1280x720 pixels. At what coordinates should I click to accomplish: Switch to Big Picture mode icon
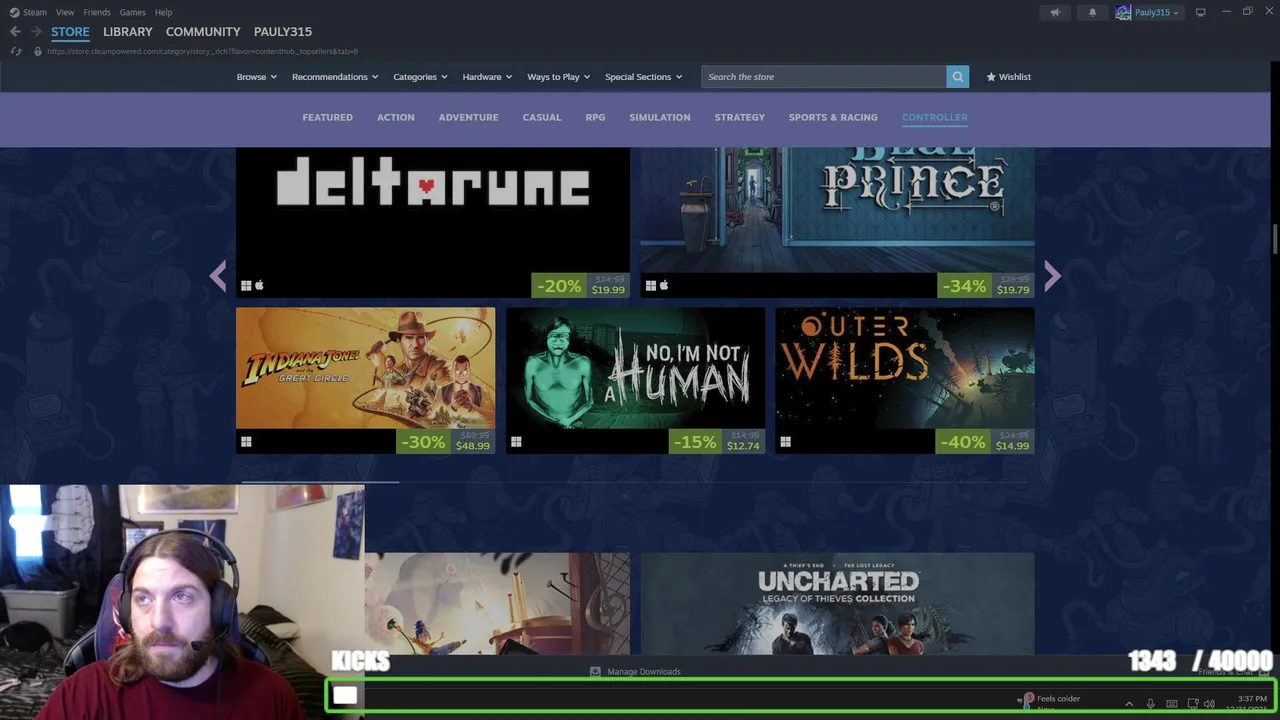[1200, 12]
